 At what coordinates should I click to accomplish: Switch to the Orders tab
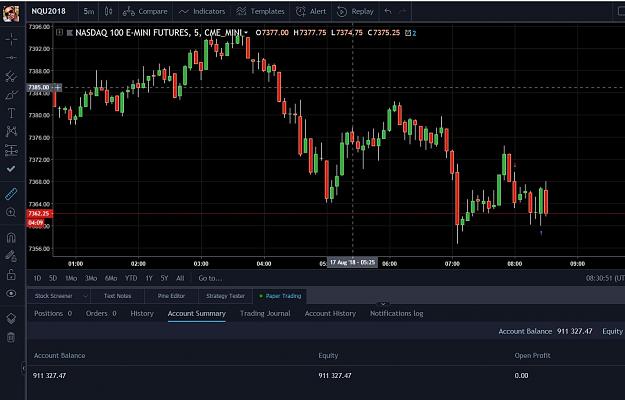(x=101, y=314)
